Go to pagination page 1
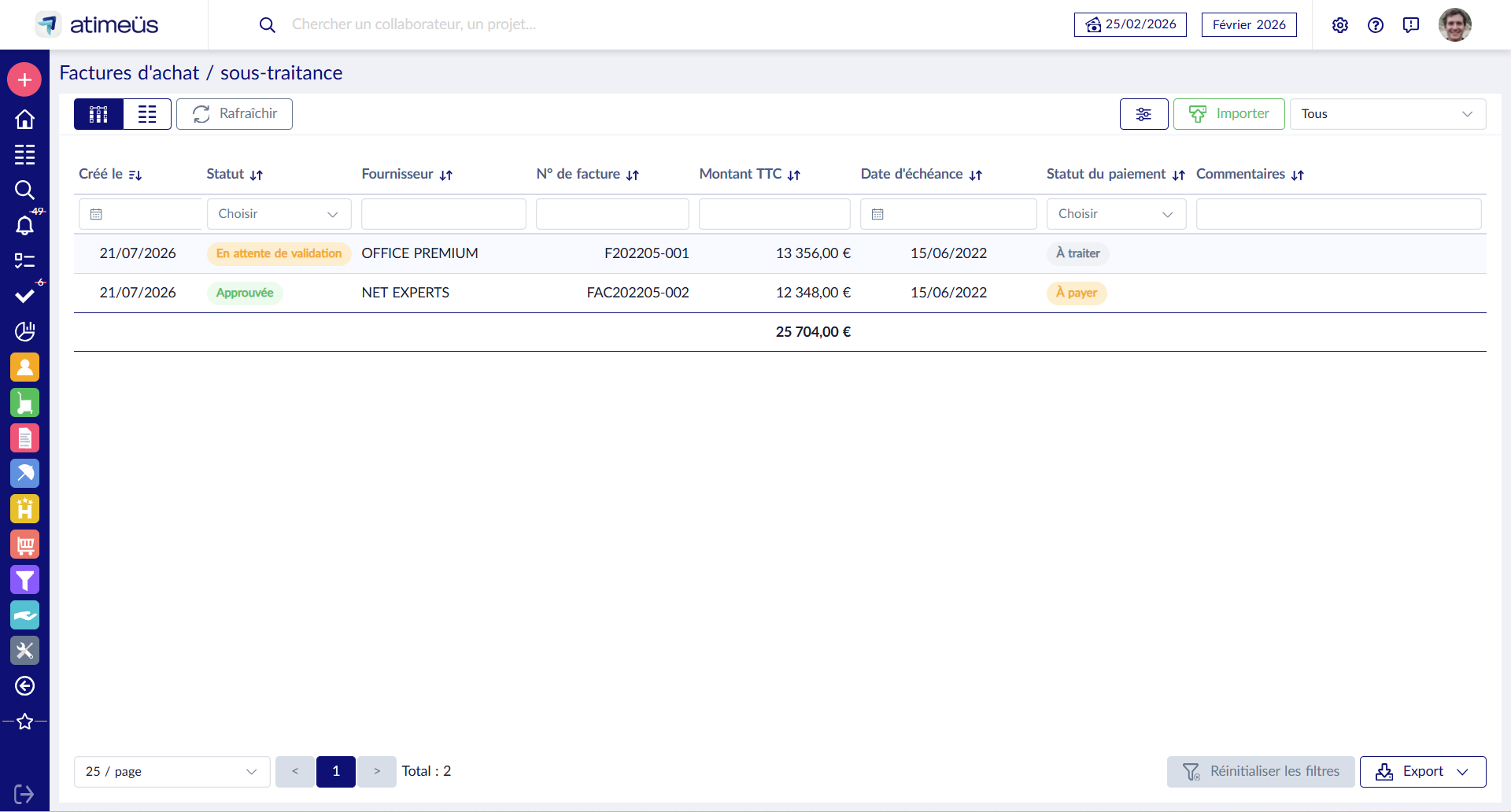 336,772
